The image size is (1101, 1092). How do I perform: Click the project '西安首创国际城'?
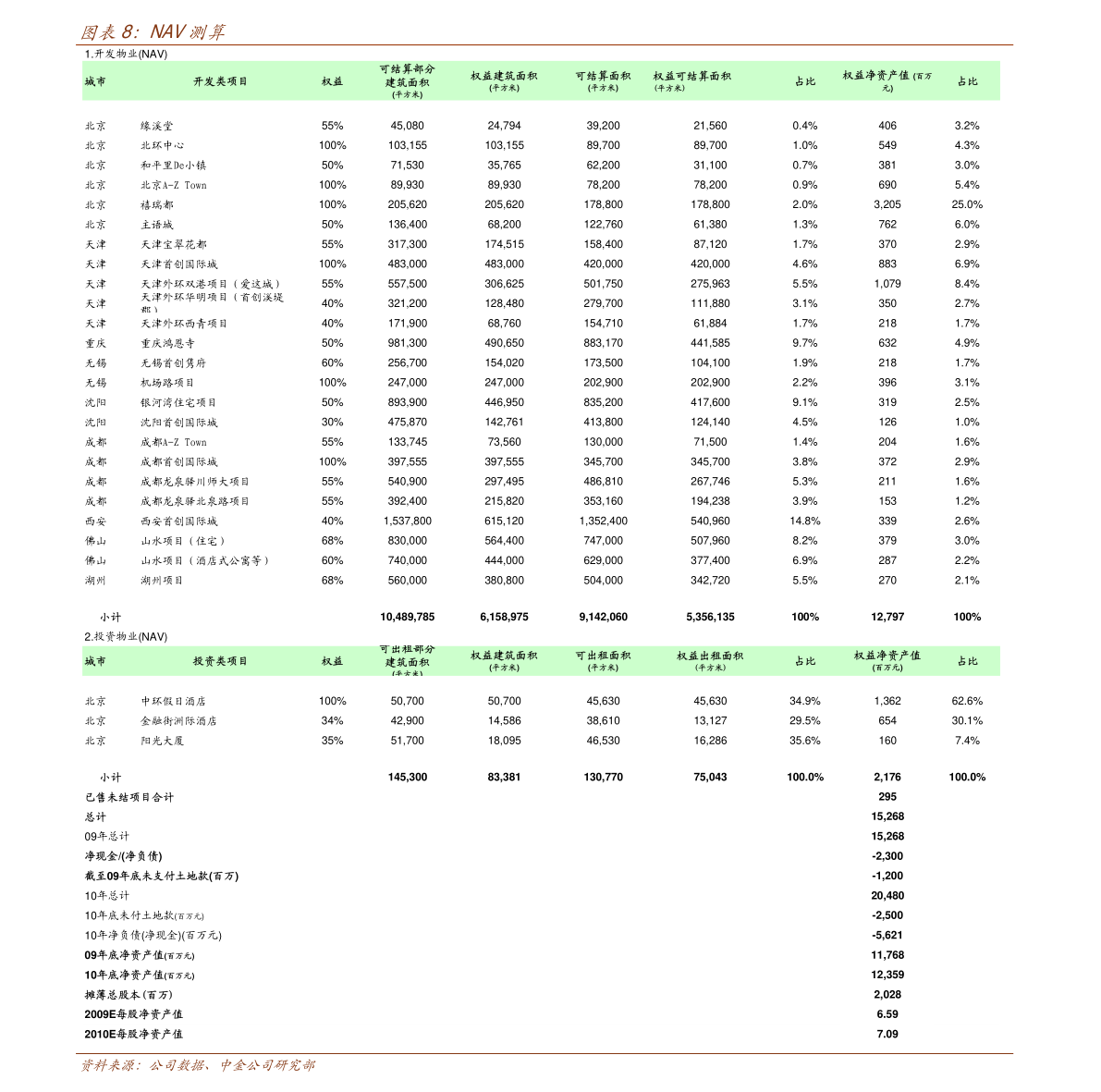click(179, 521)
